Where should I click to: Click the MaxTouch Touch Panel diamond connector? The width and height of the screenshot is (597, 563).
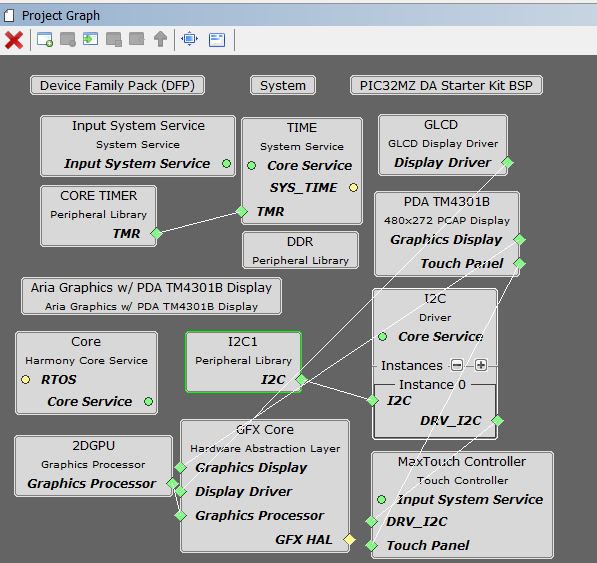(371, 545)
